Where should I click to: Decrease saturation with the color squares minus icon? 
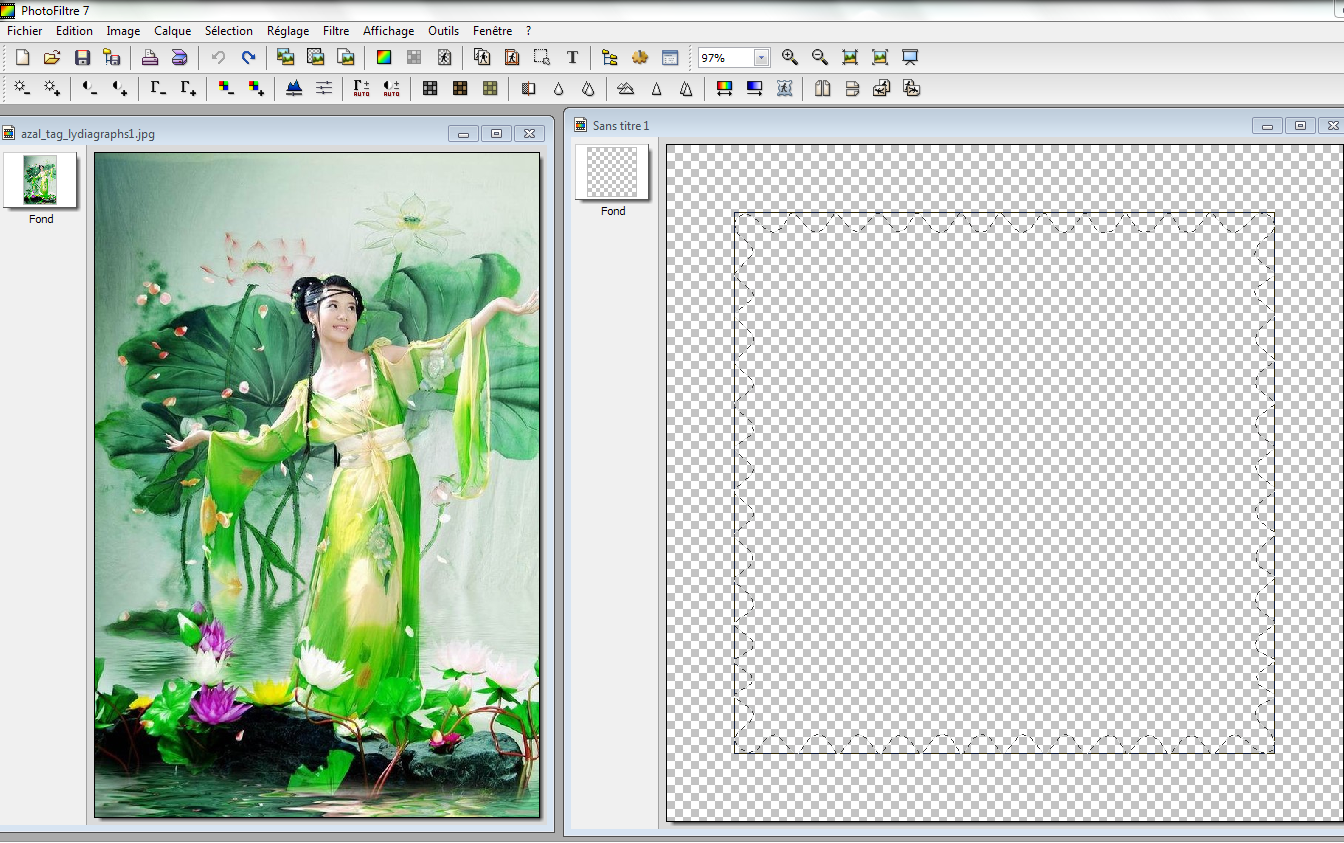click(226, 89)
